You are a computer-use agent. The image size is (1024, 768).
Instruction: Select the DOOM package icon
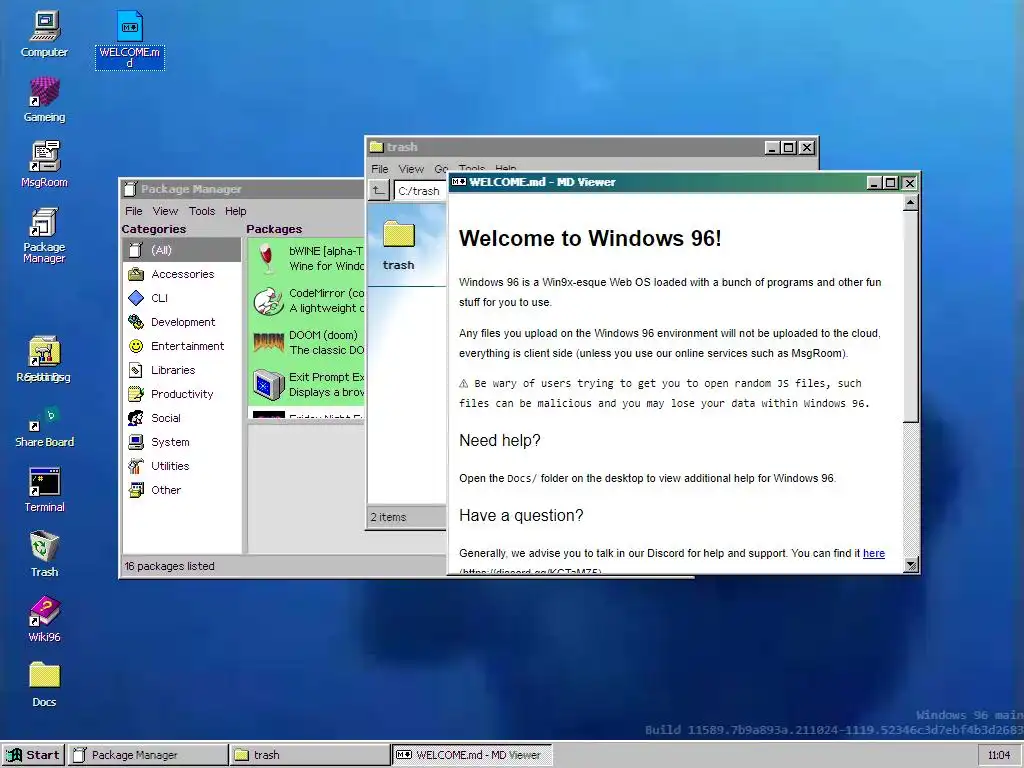coord(268,342)
